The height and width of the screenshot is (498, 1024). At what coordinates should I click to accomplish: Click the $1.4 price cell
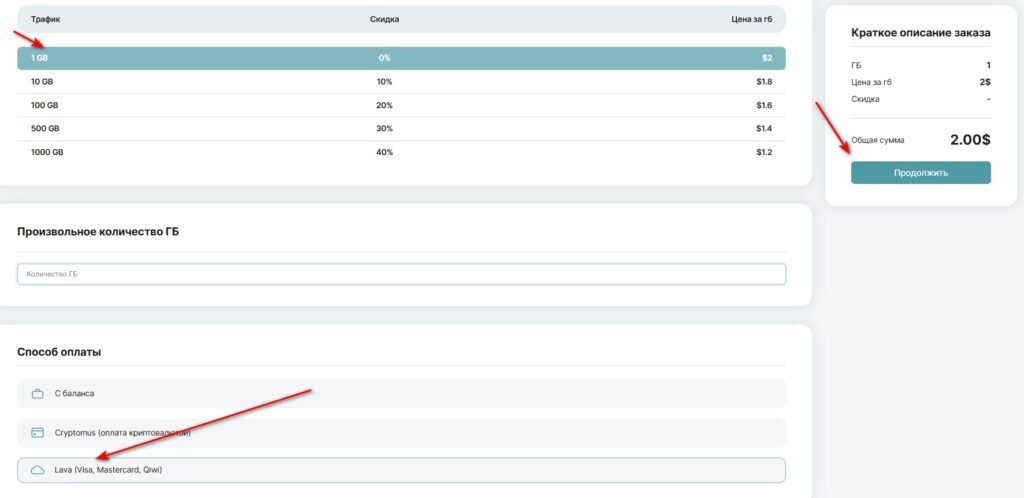763,128
